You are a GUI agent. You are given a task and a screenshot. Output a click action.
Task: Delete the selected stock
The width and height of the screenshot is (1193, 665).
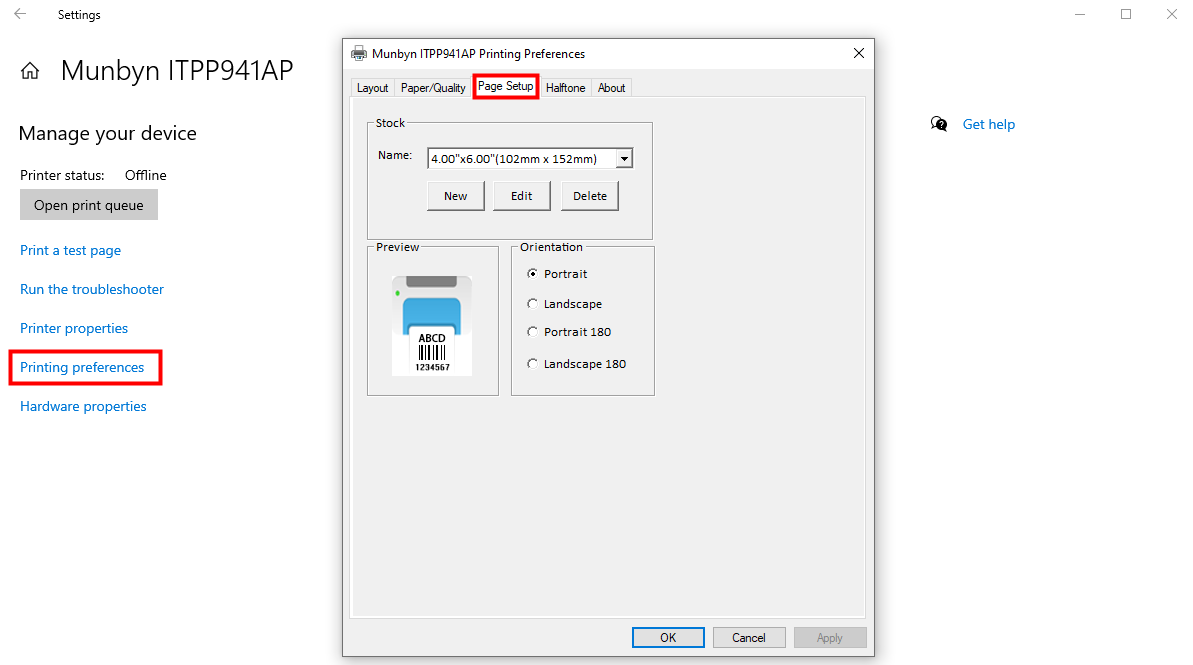[590, 196]
